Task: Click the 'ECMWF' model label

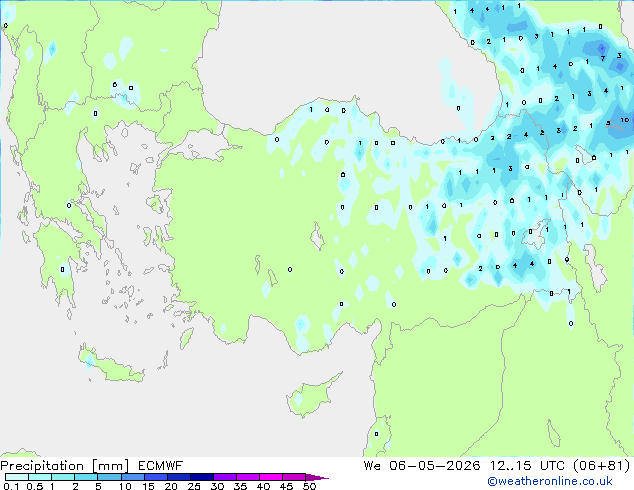Action: [x=160, y=466]
